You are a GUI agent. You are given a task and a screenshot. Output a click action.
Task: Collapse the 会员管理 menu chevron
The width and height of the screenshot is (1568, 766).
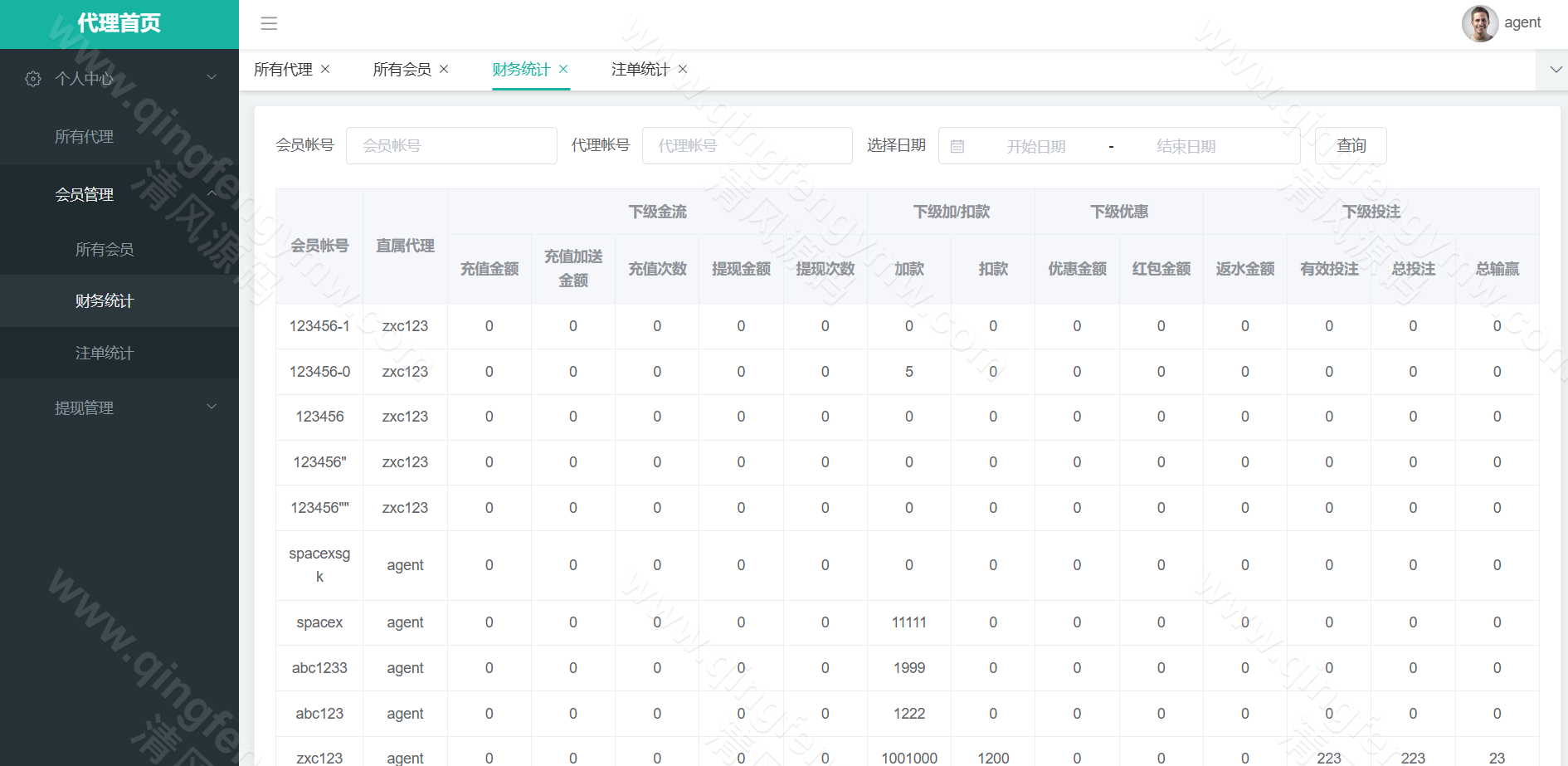pos(212,193)
